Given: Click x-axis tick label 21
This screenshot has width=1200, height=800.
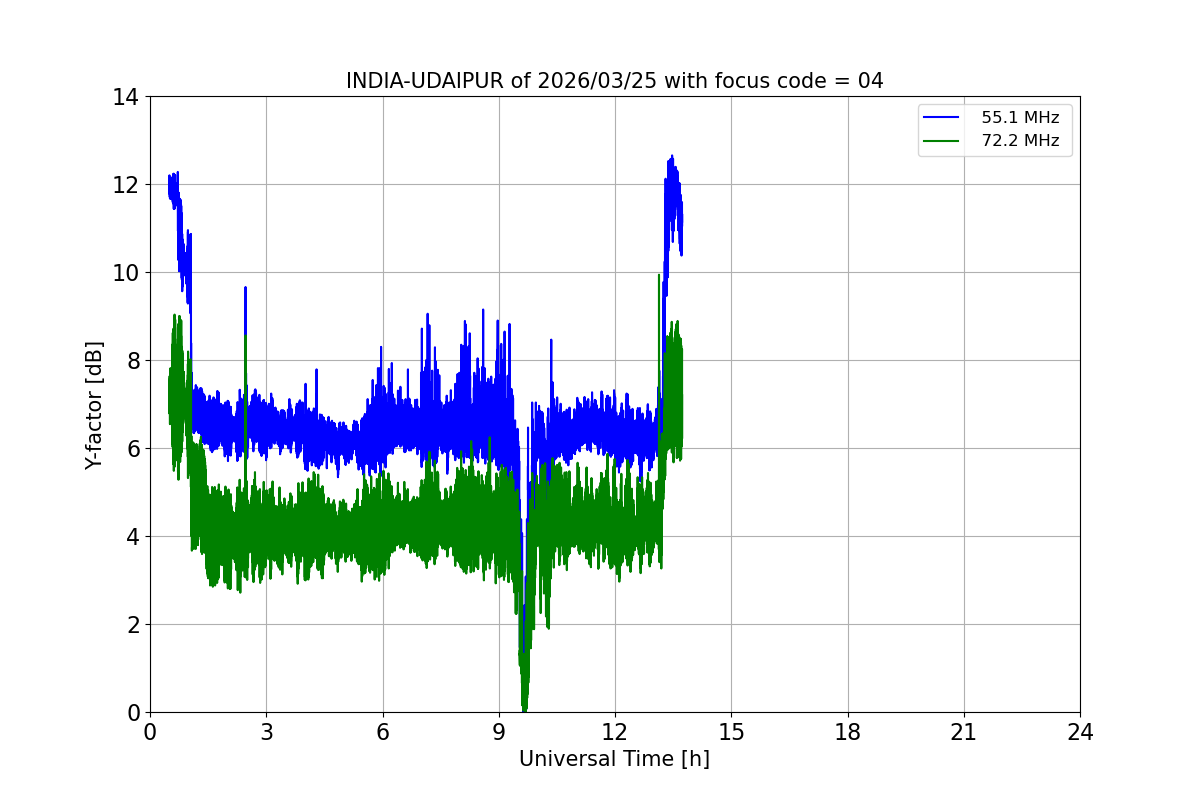Looking at the screenshot, I should point(964,732).
